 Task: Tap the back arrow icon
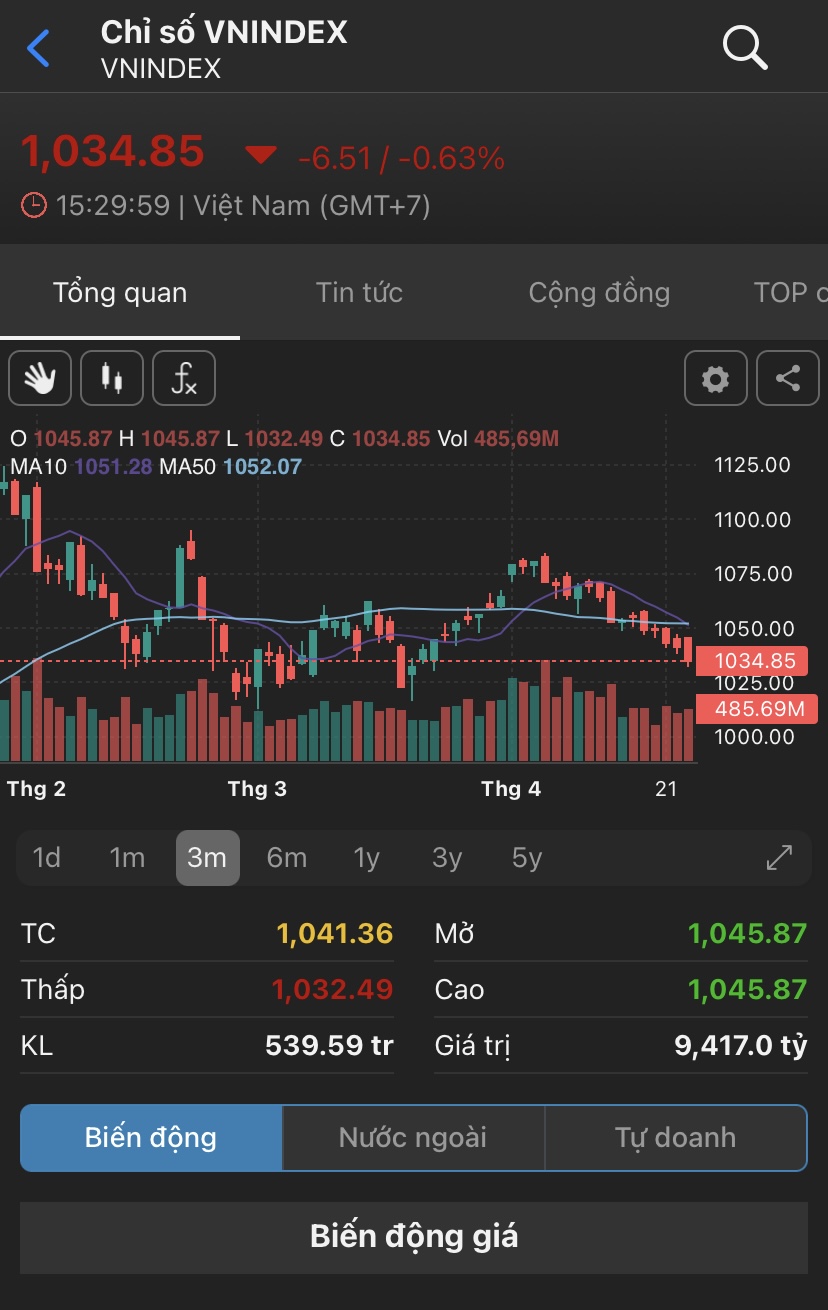39,48
